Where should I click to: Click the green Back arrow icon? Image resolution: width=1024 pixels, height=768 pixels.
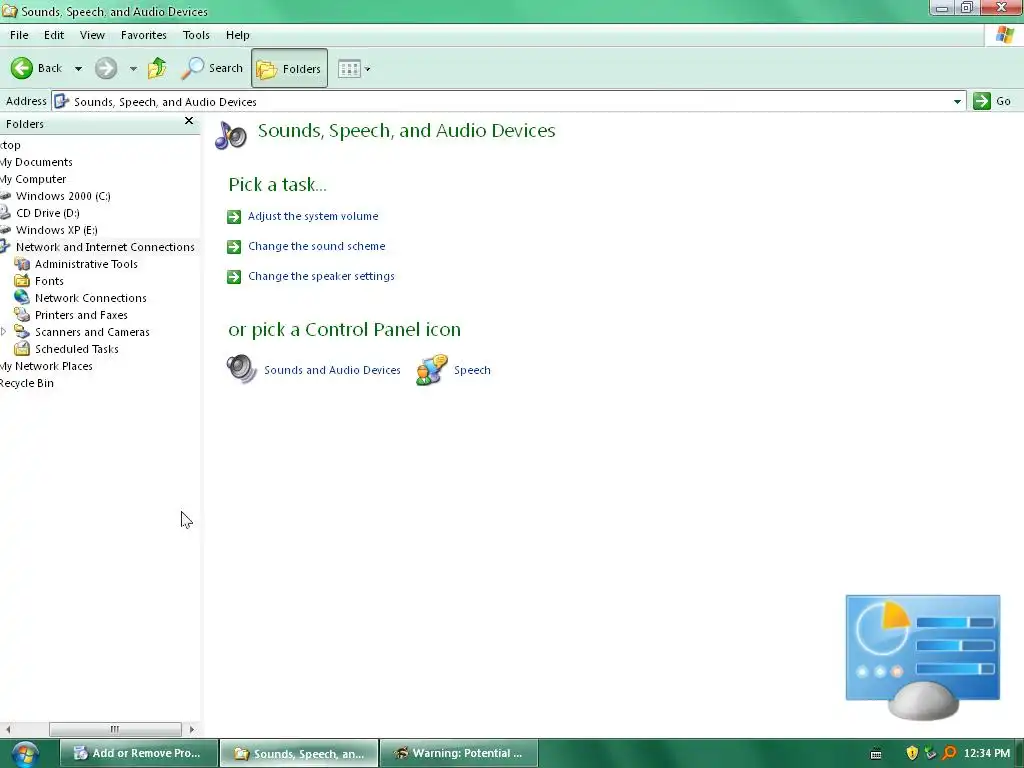click(x=22, y=68)
